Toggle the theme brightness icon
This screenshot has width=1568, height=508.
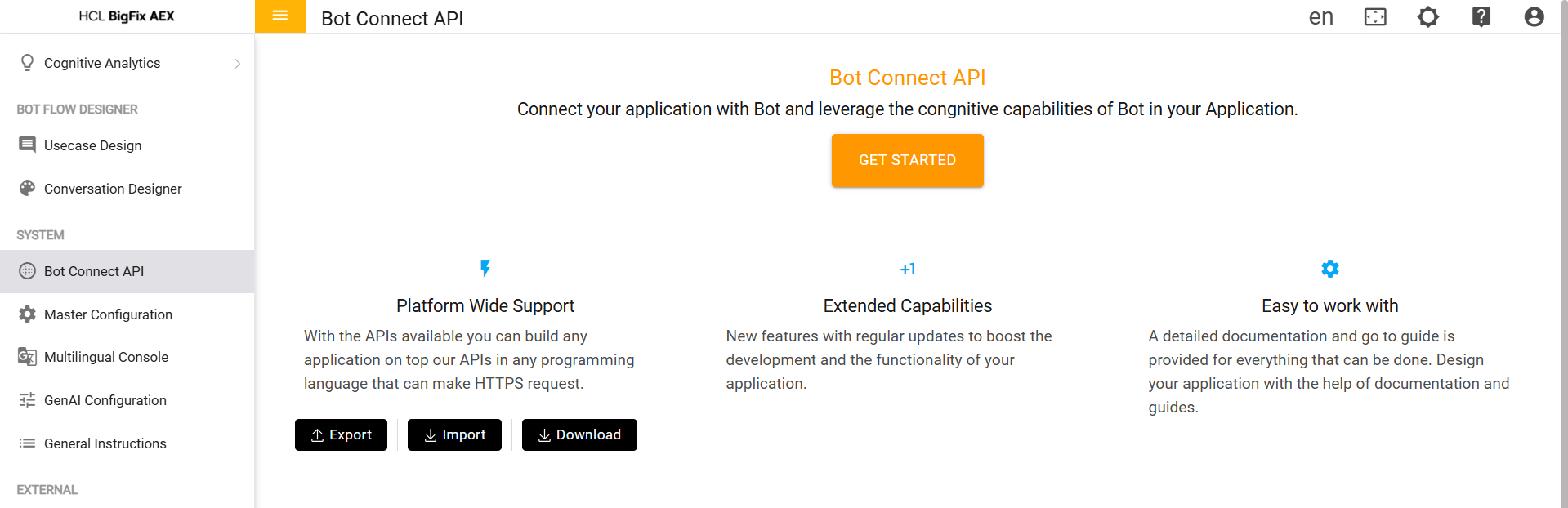[1427, 17]
